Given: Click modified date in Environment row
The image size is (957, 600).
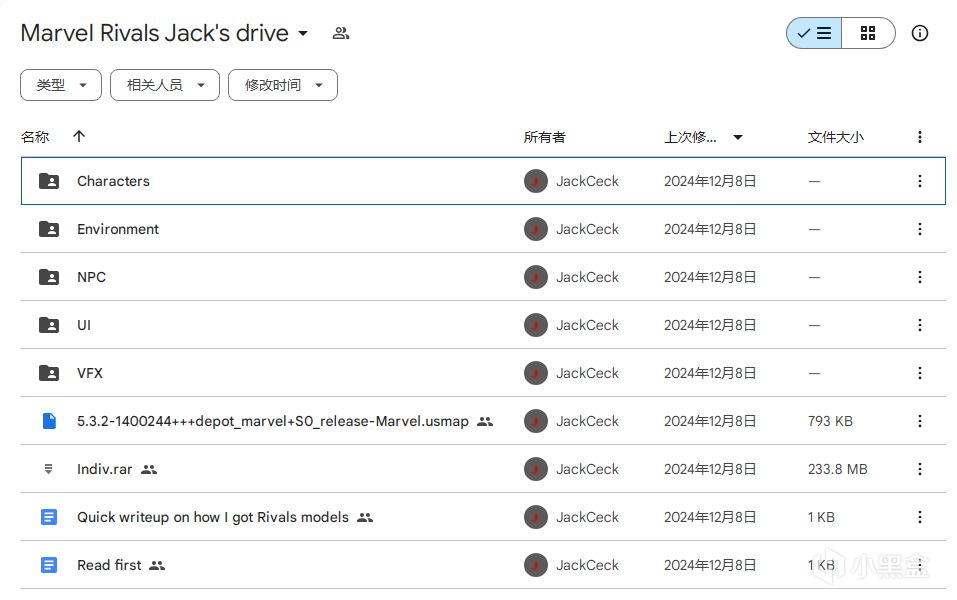Looking at the screenshot, I should coord(710,229).
